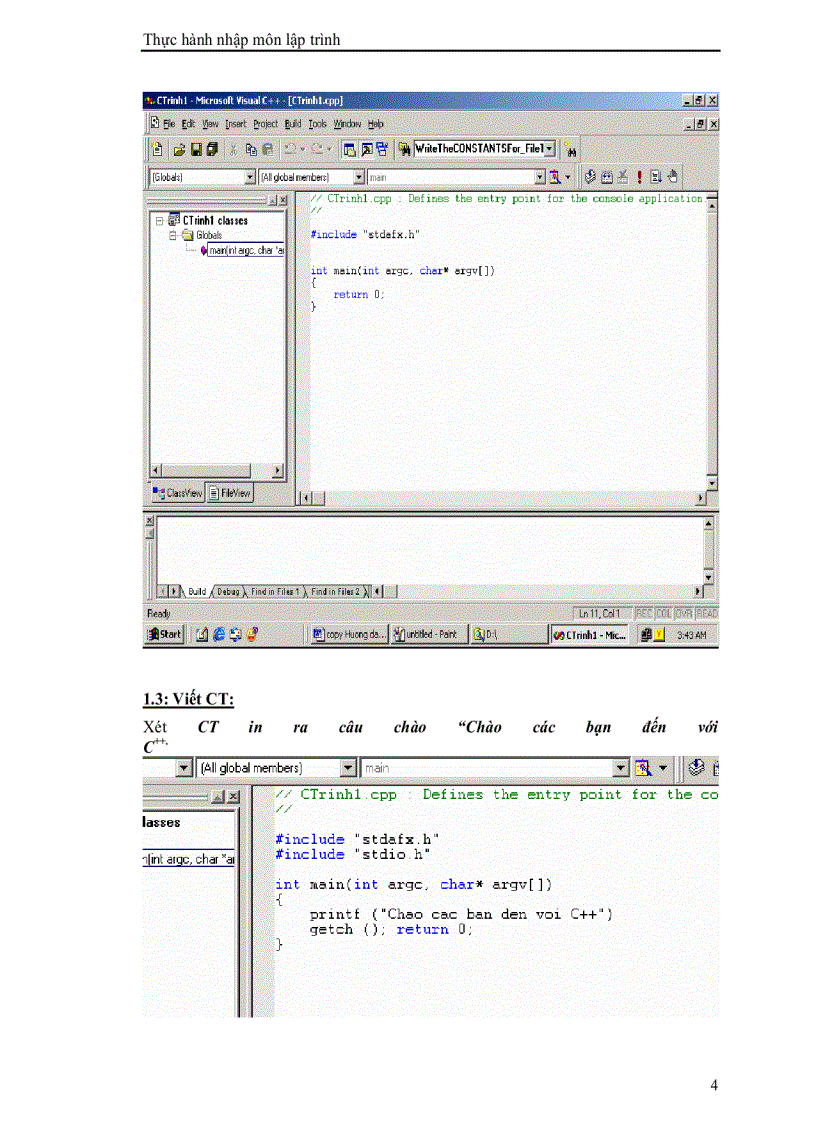Screen dimensions: 816x1123
Task: Click the Save All toolbar icon
Action: (x=210, y=149)
